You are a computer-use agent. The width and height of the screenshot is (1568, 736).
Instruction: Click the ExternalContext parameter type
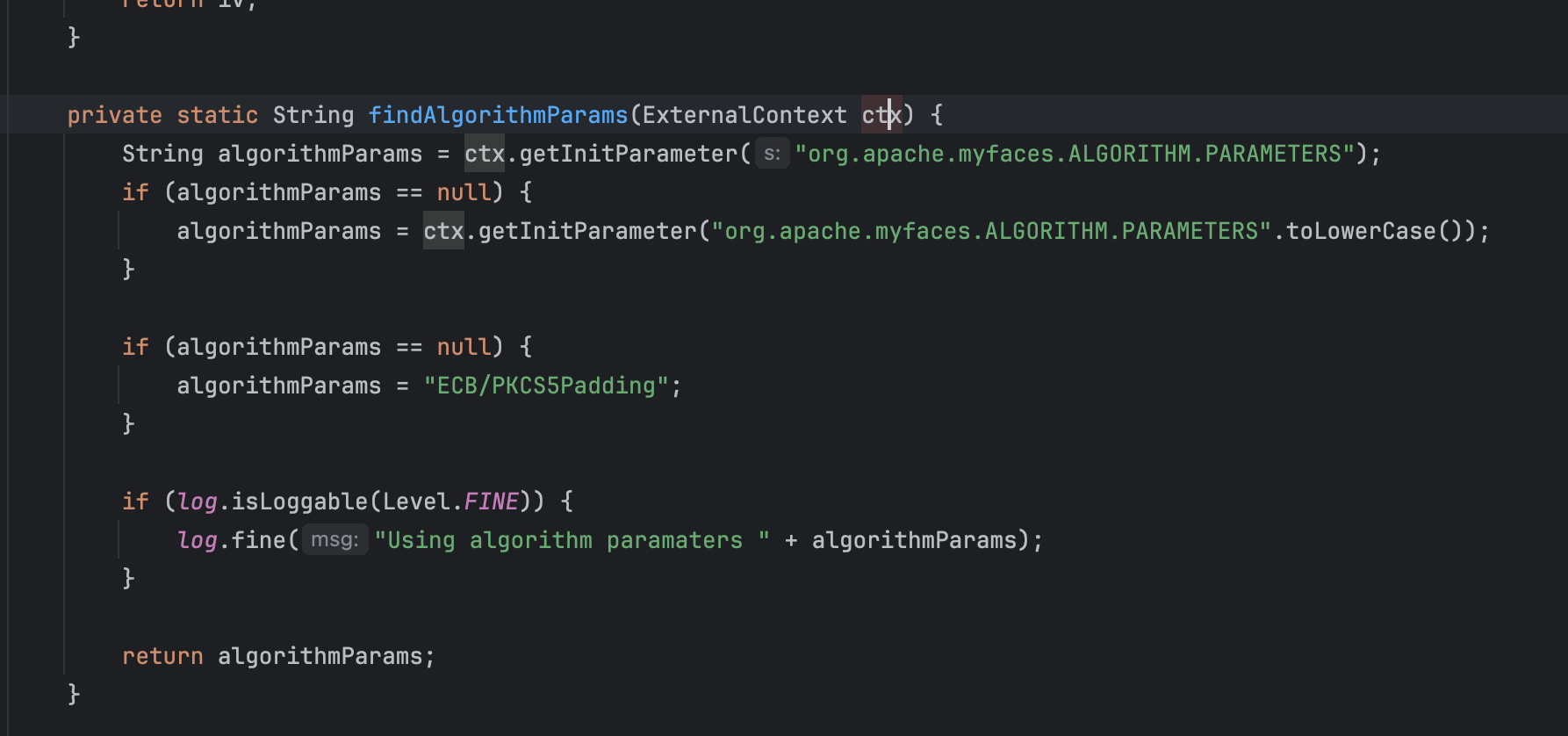coord(744,115)
